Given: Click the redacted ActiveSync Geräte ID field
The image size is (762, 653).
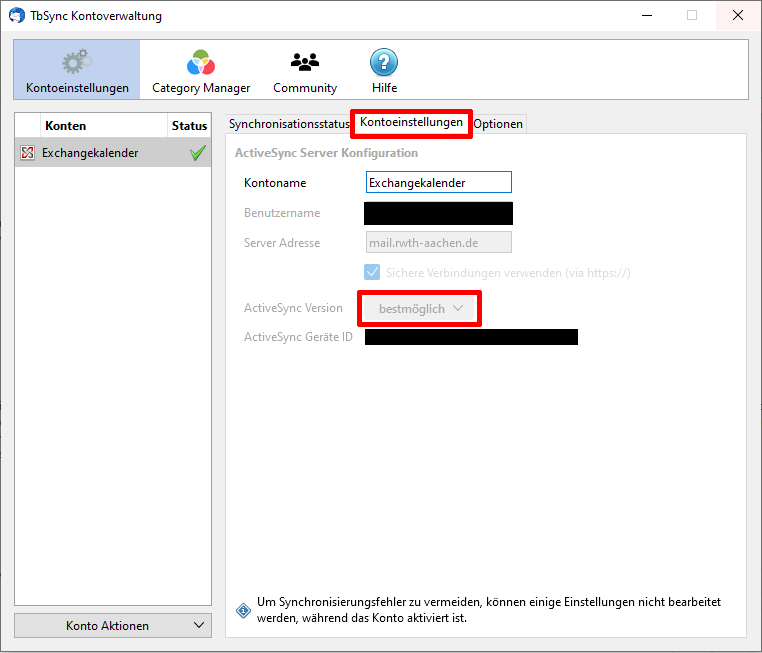Looking at the screenshot, I should pos(471,337).
